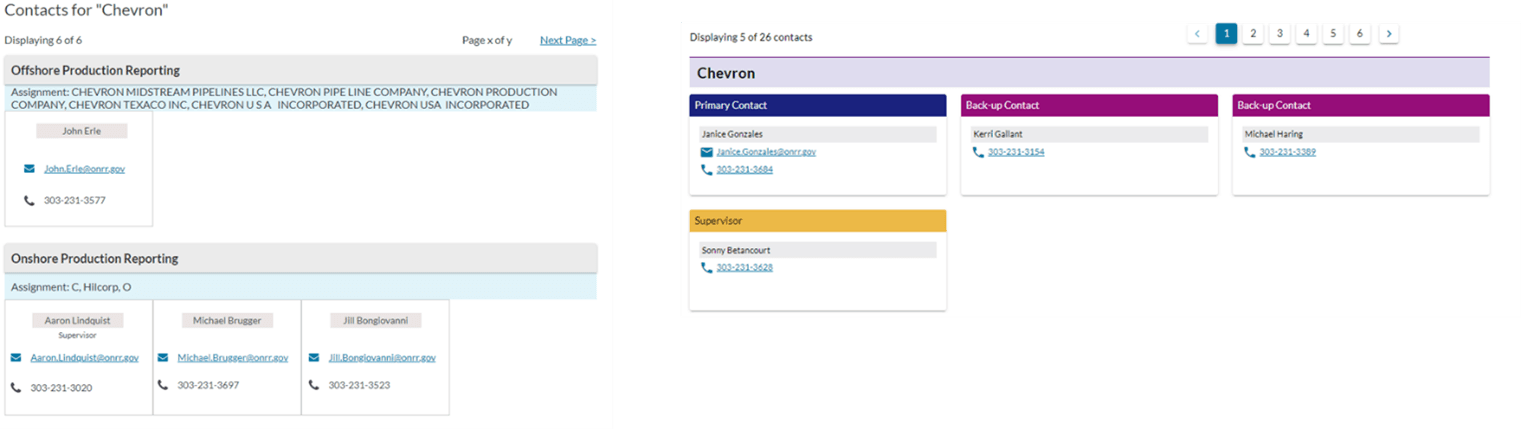Go to the next page using right chevron
This screenshot has width=1521, height=429.
coord(1388,34)
